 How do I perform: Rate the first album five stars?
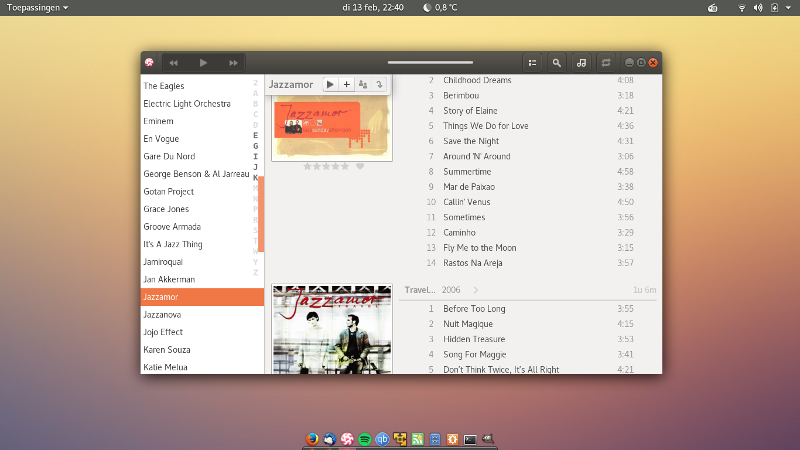(345, 166)
